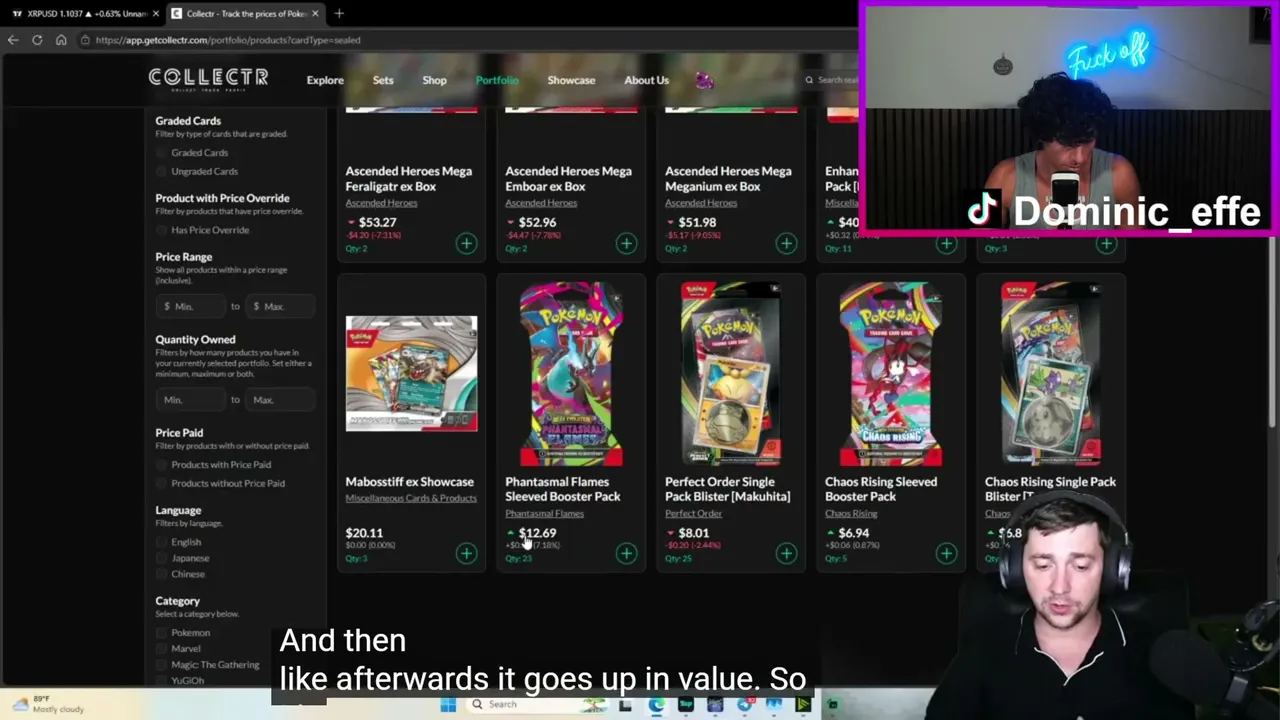Open the Collectr logo home link
This screenshot has height=720, width=1280.
(x=208, y=79)
